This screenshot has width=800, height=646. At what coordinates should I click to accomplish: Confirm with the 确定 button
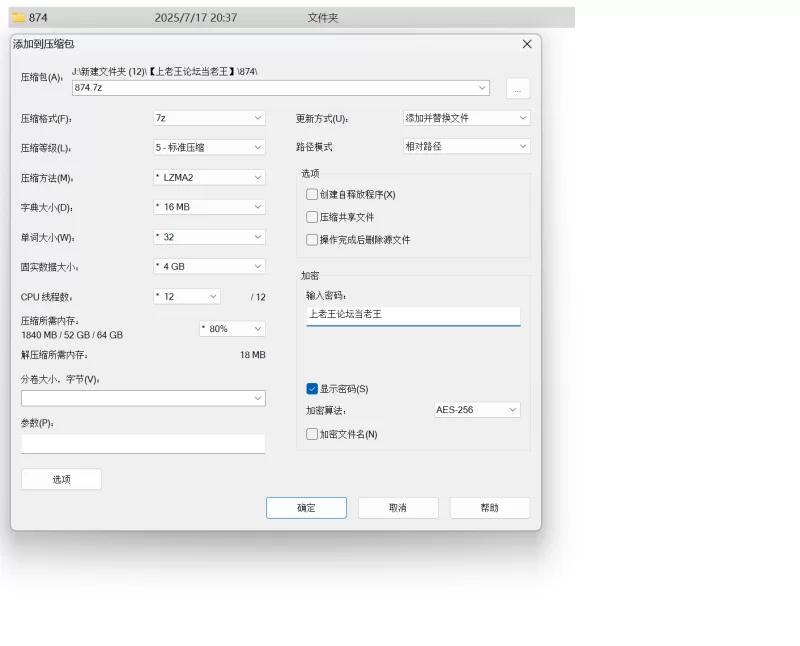coord(306,508)
